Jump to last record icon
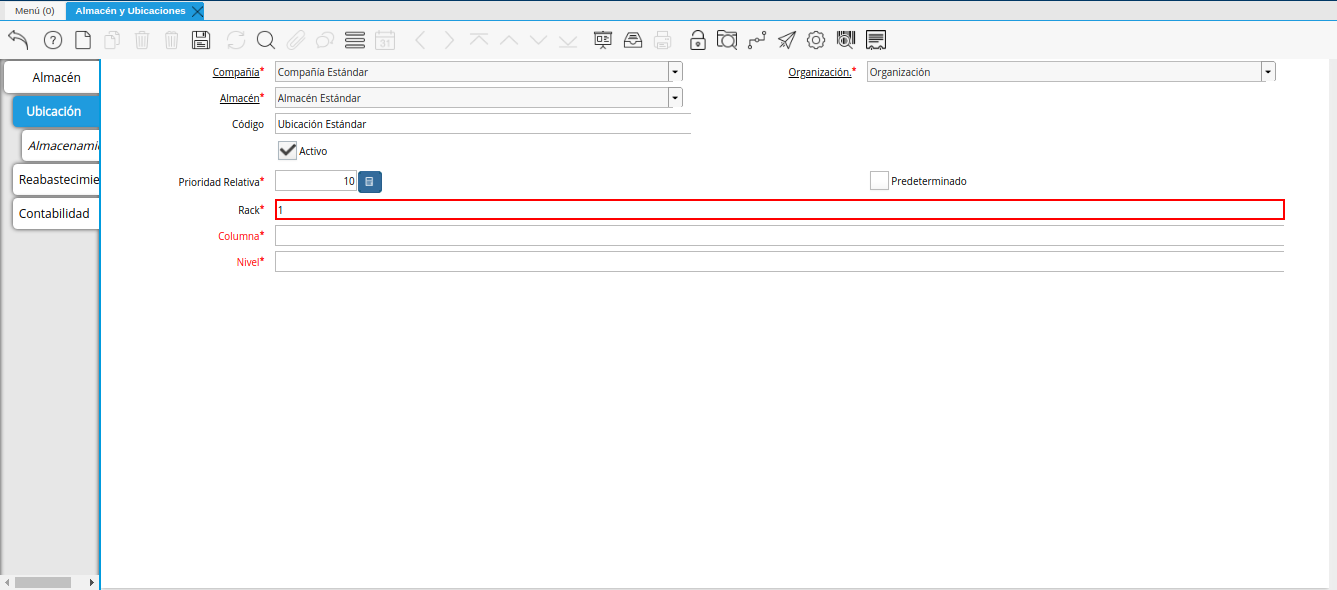1337x590 pixels. [568, 40]
